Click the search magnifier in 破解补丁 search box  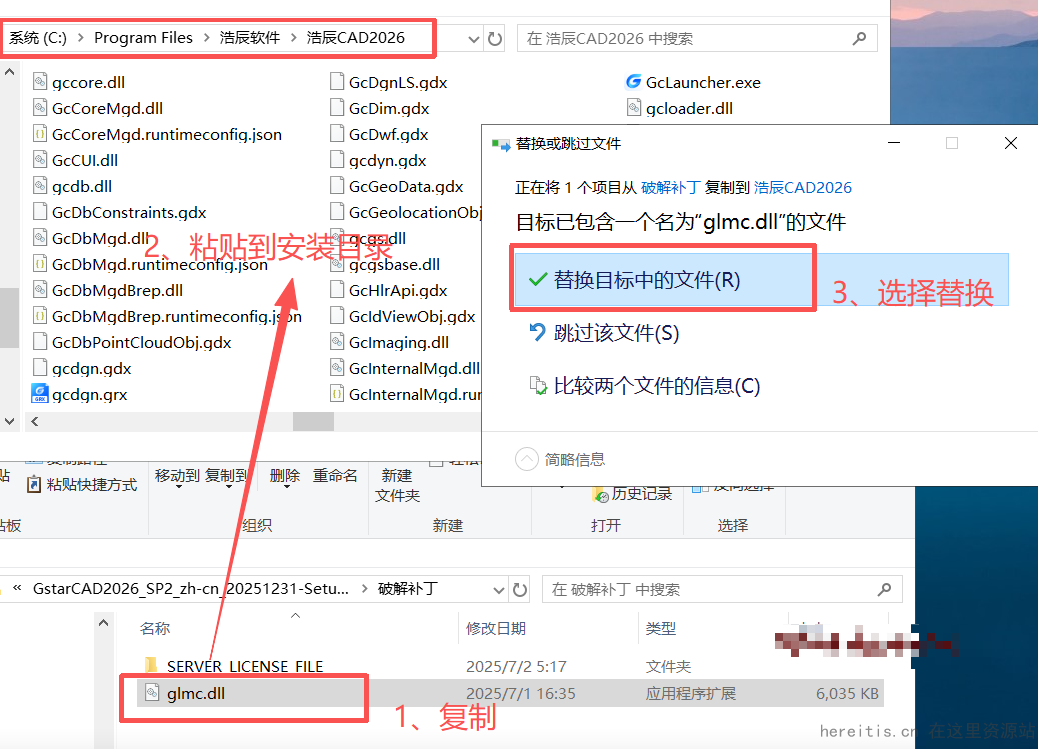(884, 589)
